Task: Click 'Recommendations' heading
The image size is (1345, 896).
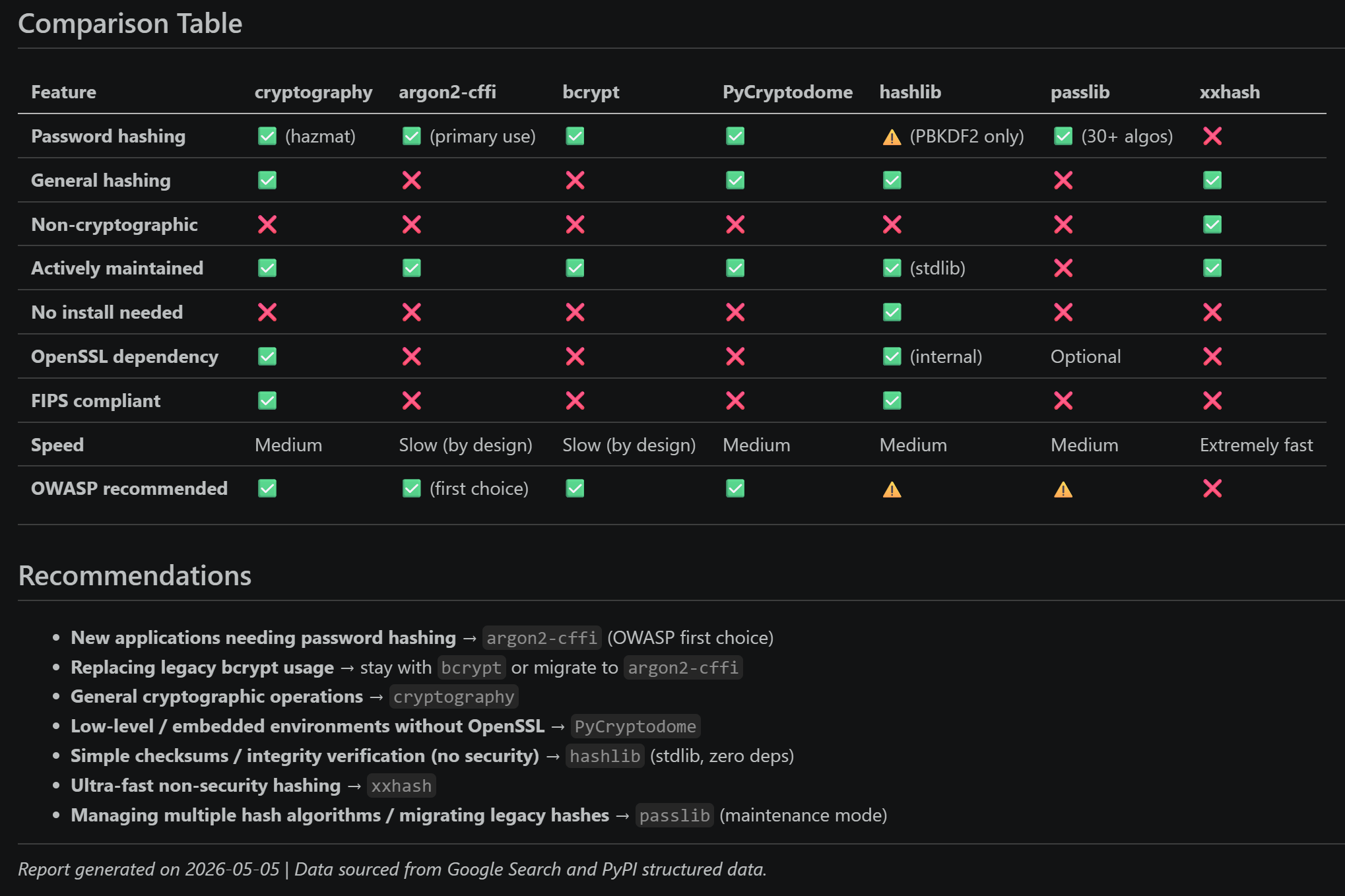Action: coord(135,575)
